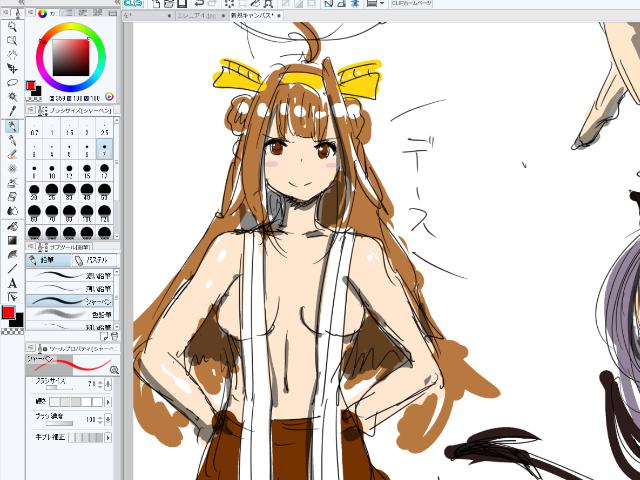Select the Airbrush tool
The height and width of the screenshot is (480, 640).
pos(12,169)
